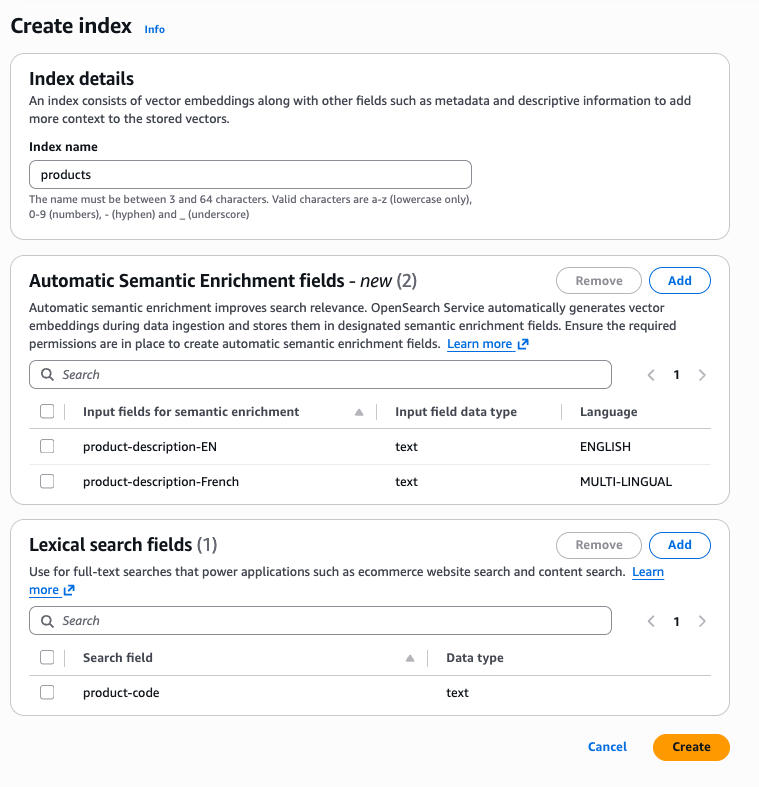Click the Index name input field
The width and height of the screenshot is (759, 787).
(250, 175)
